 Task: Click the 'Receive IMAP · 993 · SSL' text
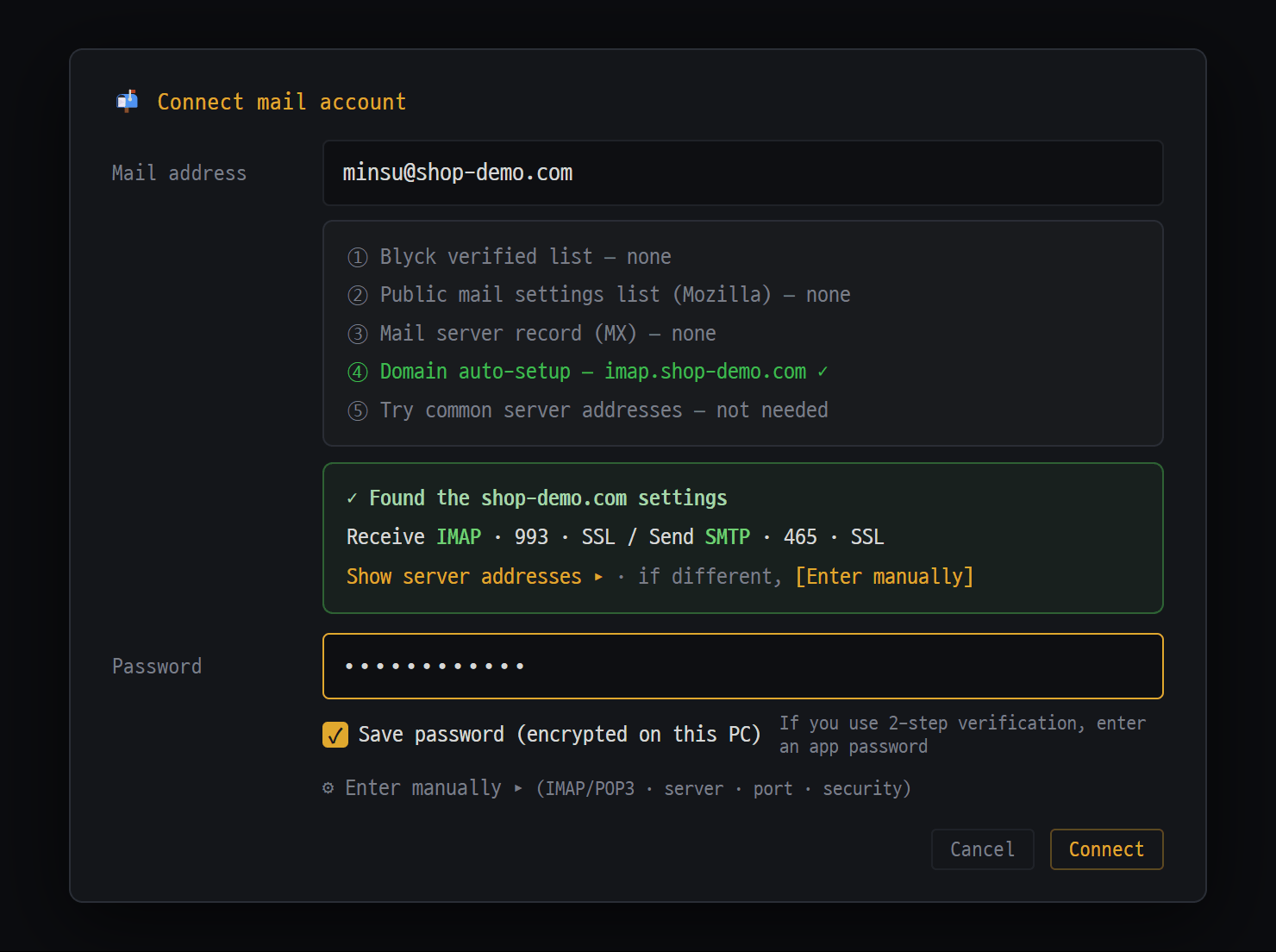click(481, 537)
